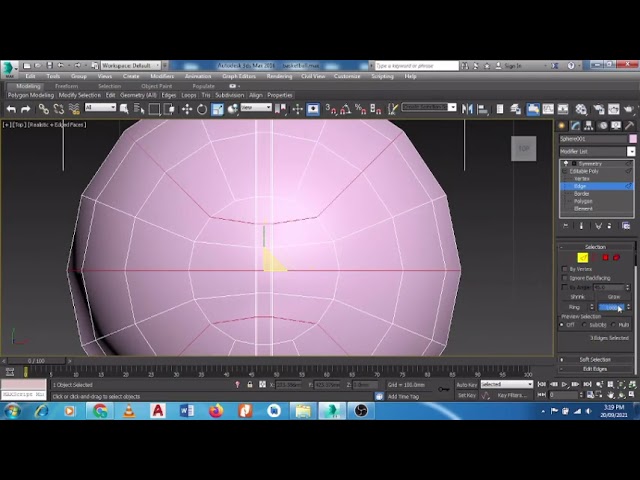640x480 pixels.
Task: Toggle the Selection Lock padlock icon
Action: pos(250,384)
